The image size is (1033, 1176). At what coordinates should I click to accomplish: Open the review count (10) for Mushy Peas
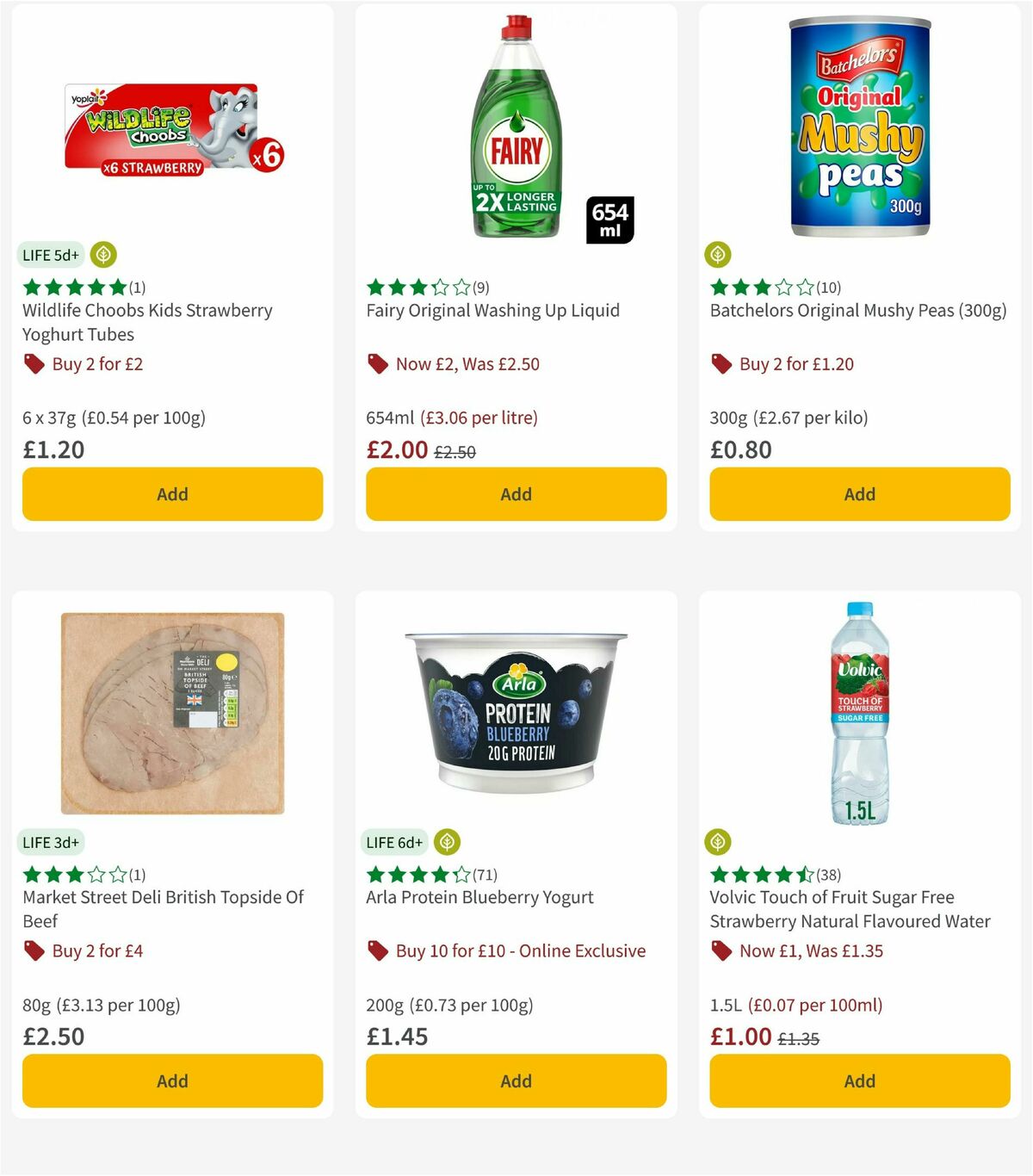[828, 288]
